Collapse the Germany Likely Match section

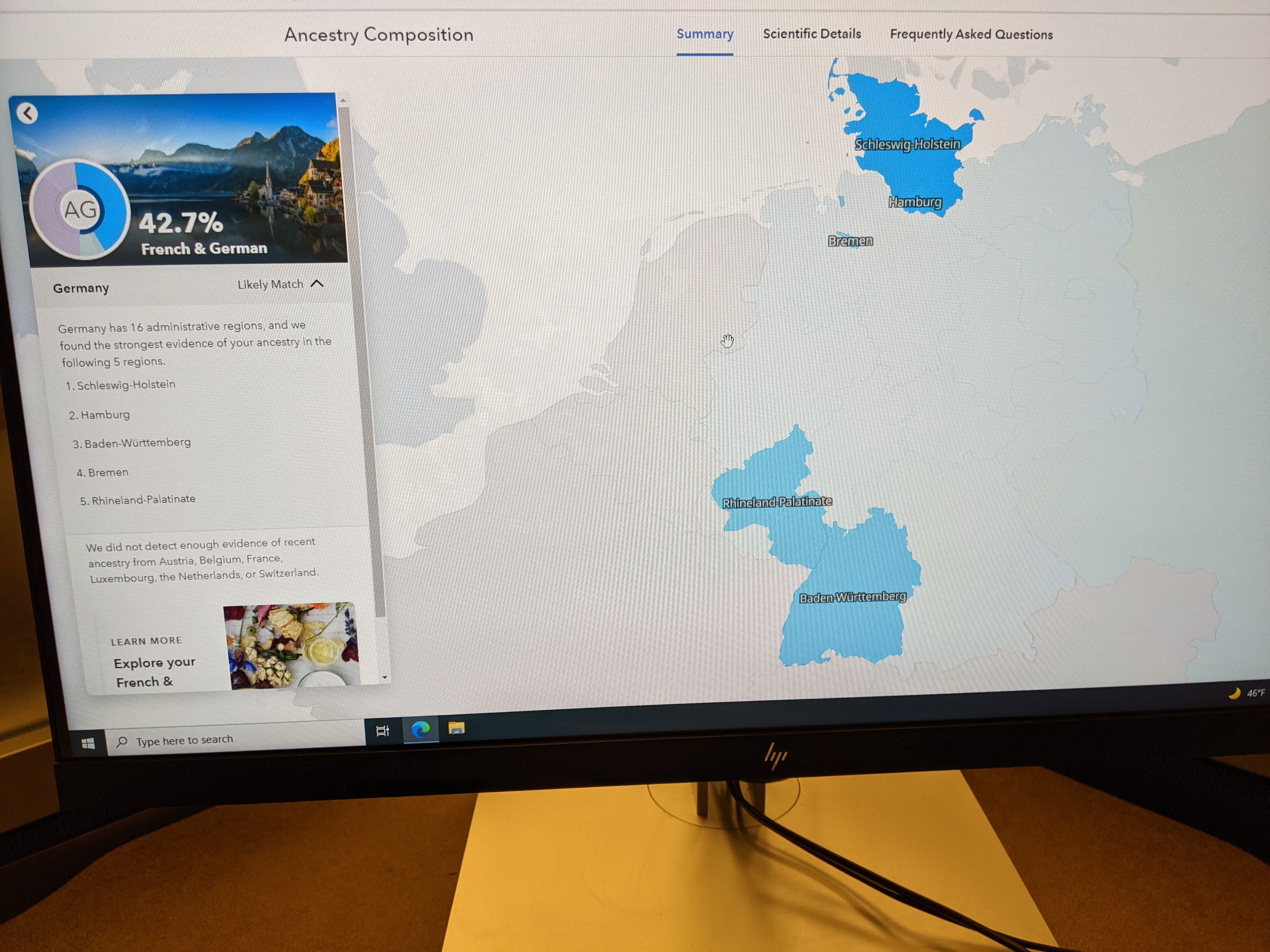pyautogui.click(x=317, y=283)
